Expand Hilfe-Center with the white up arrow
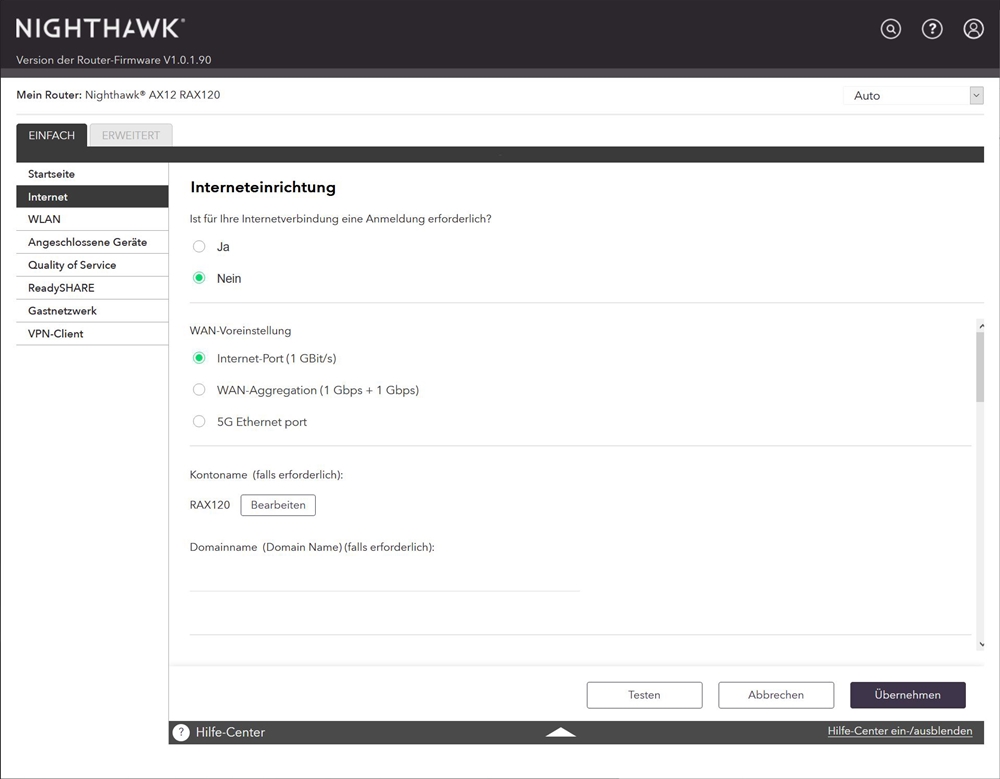This screenshot has height=779, width=1000. click(x=561, y=732)
